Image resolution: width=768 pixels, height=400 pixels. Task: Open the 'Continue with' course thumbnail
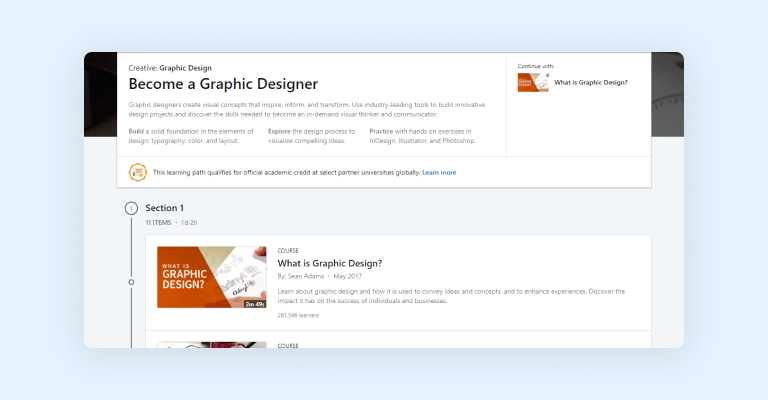pyautogui.click(x=532, y=82)
